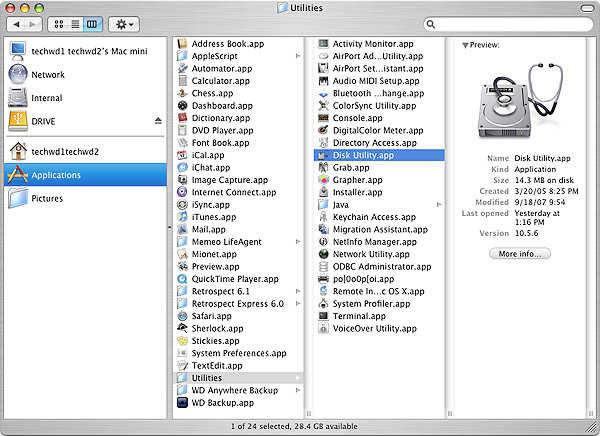Select Migration Assistant.app
The image size is (600, 436).
click(x=373, y=229)
